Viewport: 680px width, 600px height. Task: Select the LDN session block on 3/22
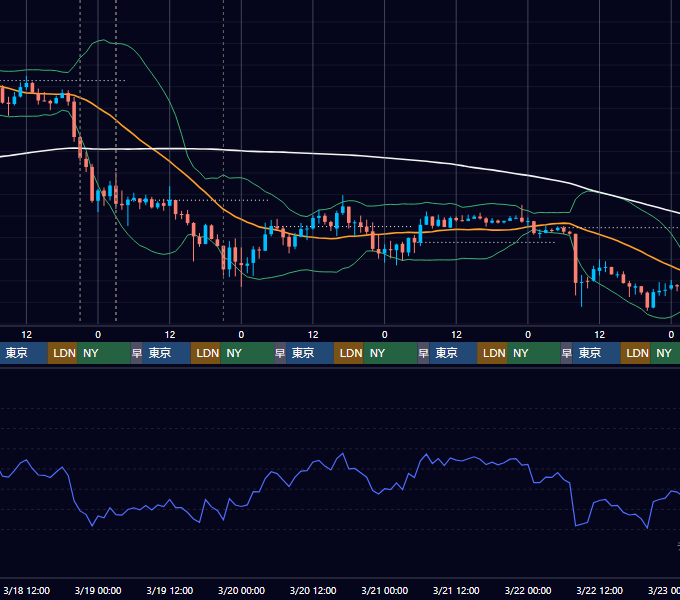pos(635,353)
